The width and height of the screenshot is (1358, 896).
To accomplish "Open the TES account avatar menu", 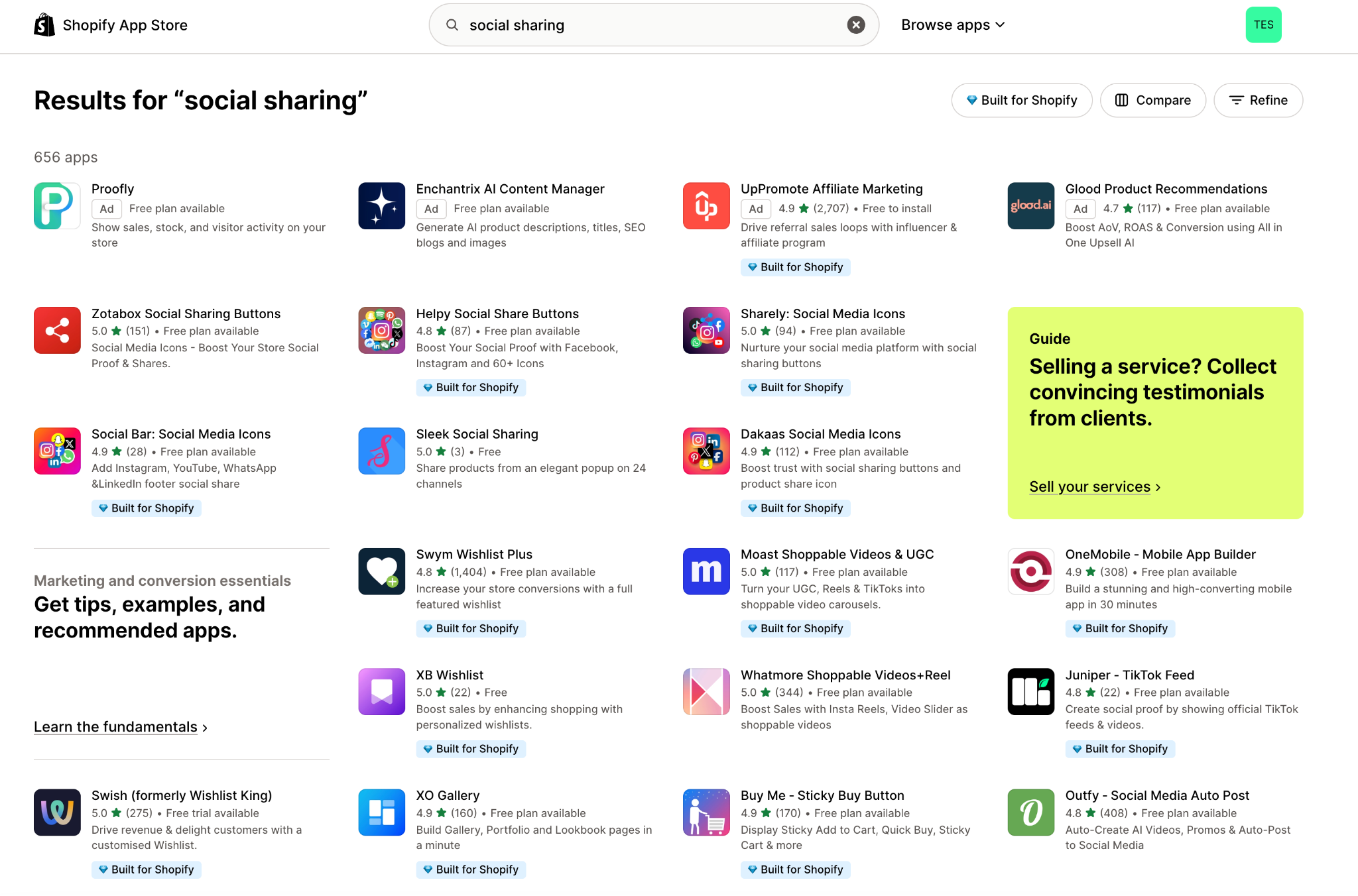I will point(1263,25).
